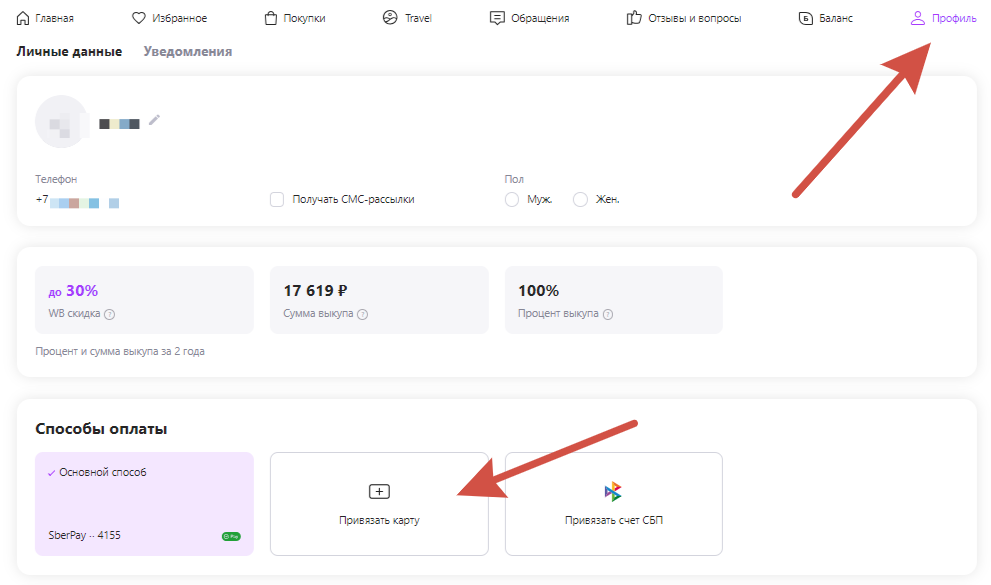This screenshot has height=585, width=991.
Task: Click the СБП logo icon
Action: click(x=613, y=491)
